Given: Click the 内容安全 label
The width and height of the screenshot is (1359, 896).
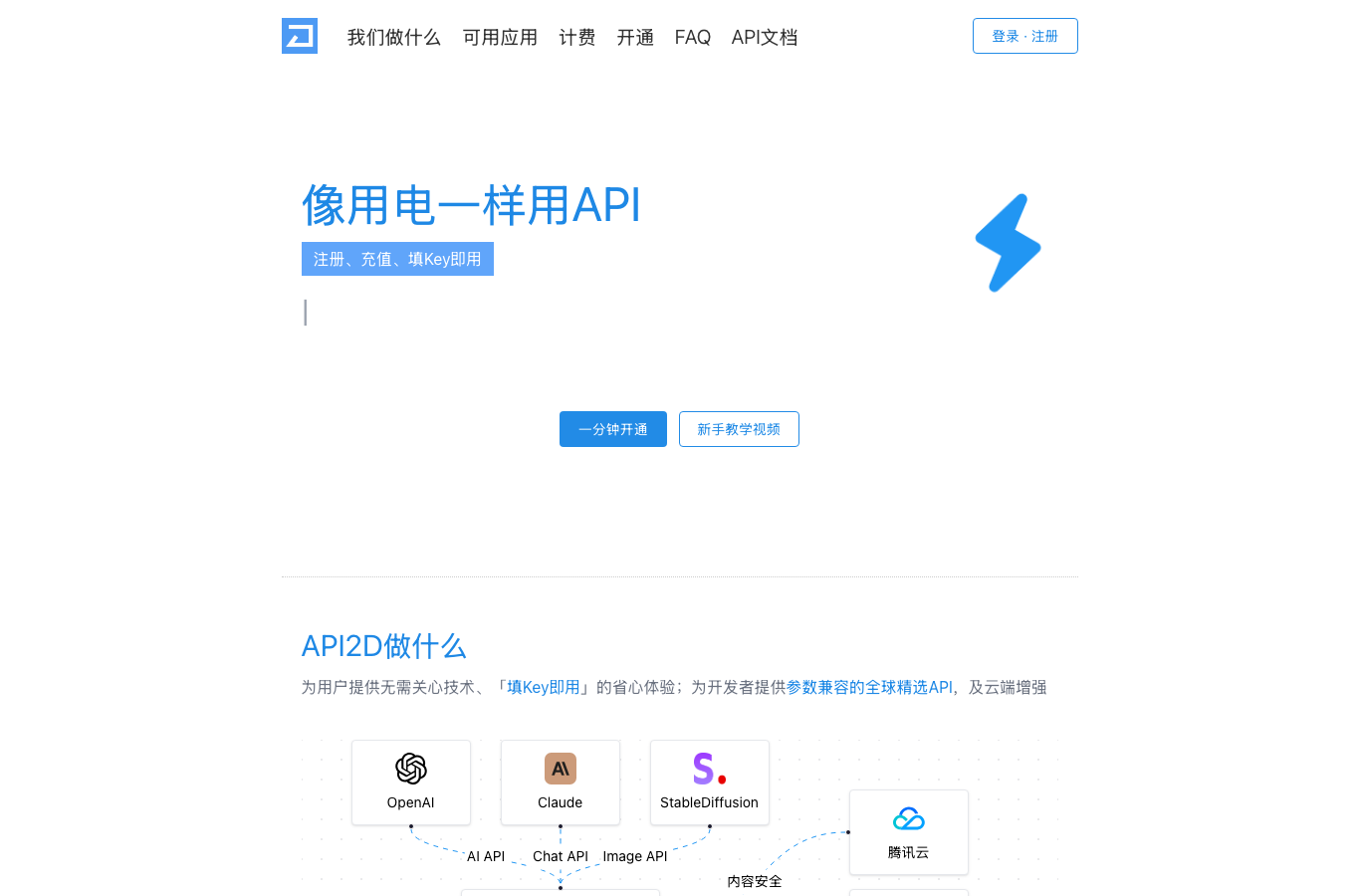Looking at the screenshot, I should tap(755, 881).
